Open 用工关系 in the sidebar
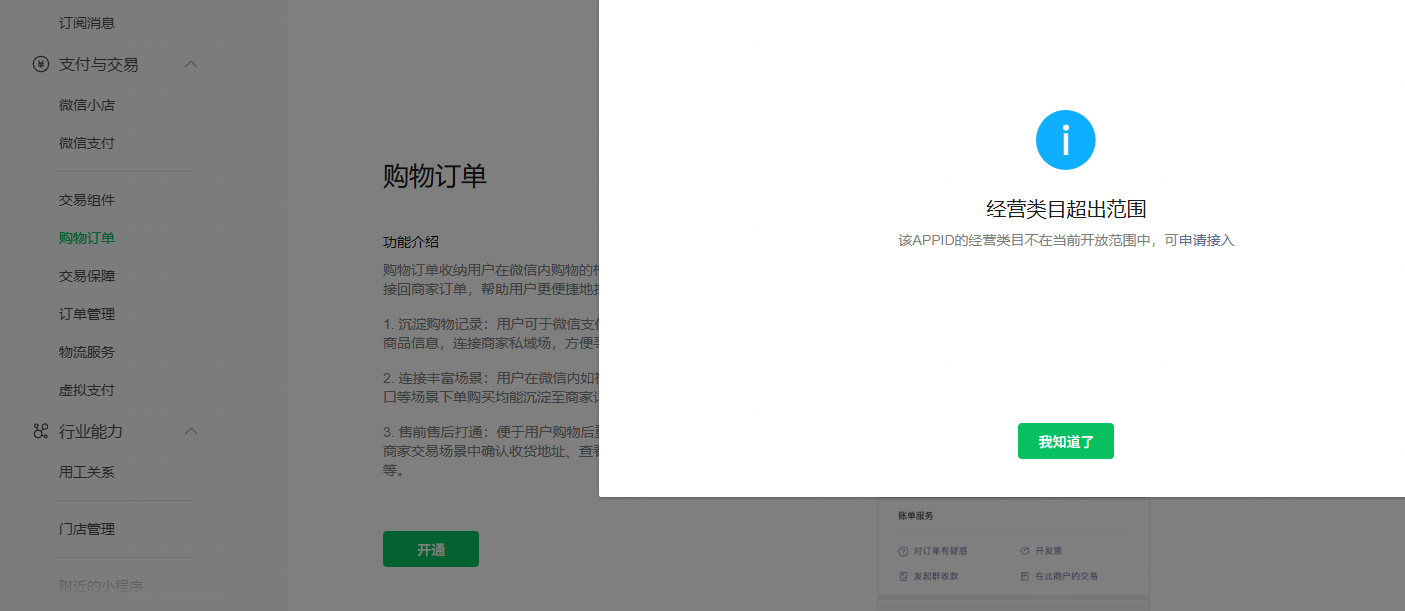 click(x=87, y=472)
